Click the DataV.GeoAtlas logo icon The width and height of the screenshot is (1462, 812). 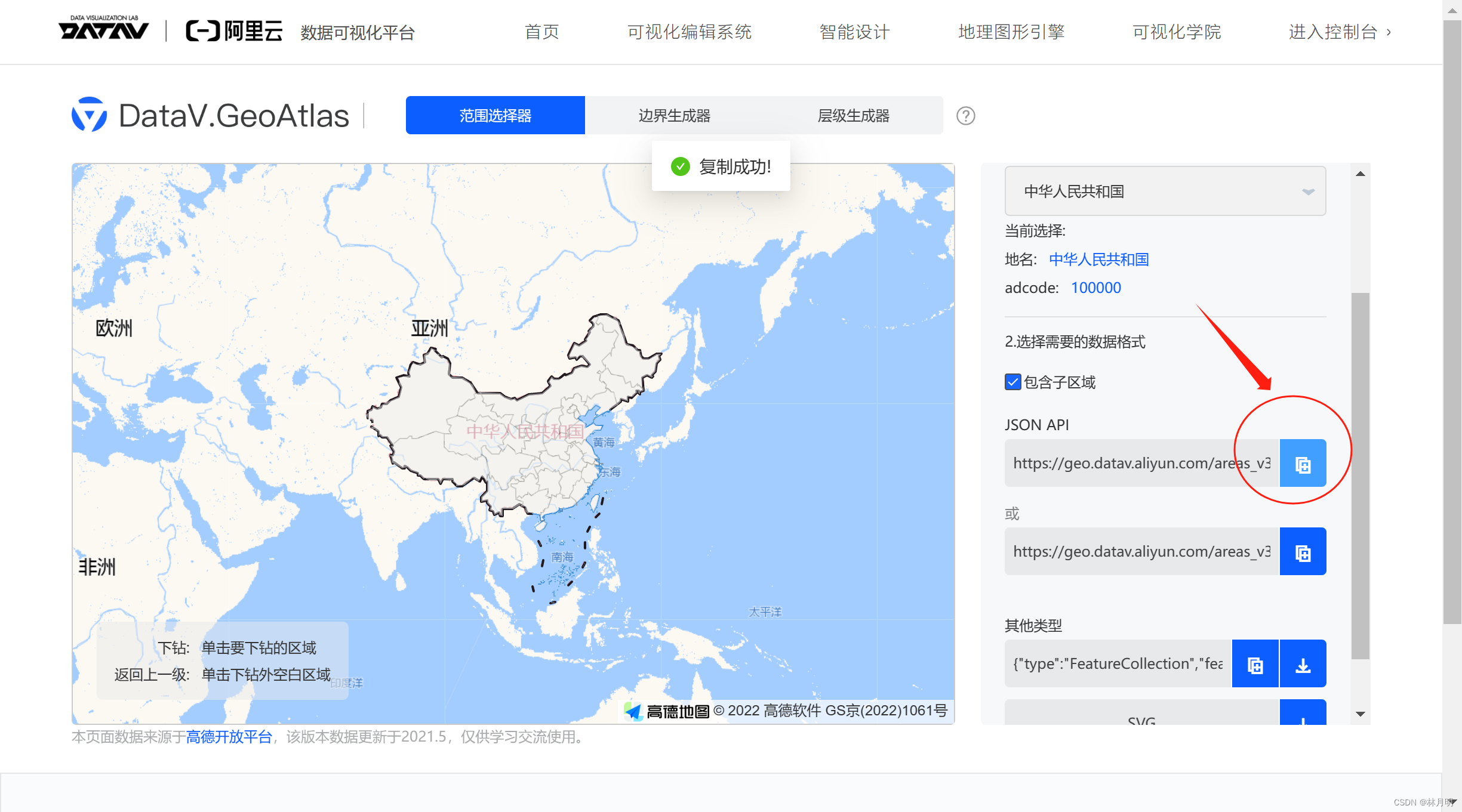pyautogui.click(x=88, y=114)
